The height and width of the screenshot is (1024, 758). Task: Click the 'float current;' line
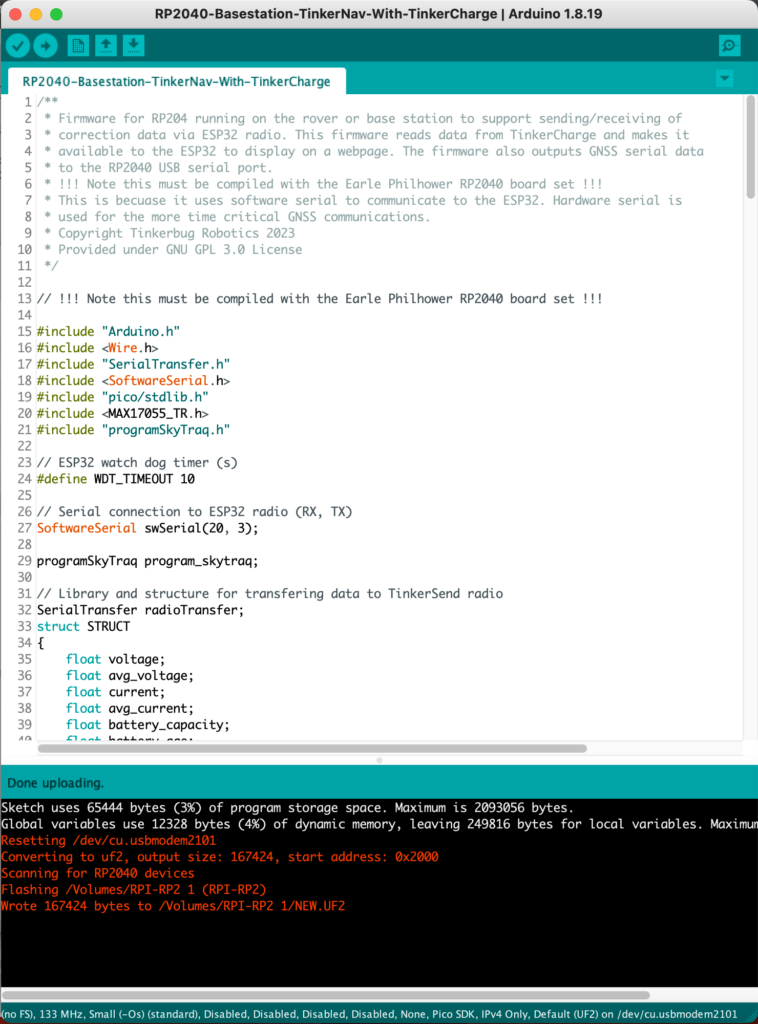point(116,692)
